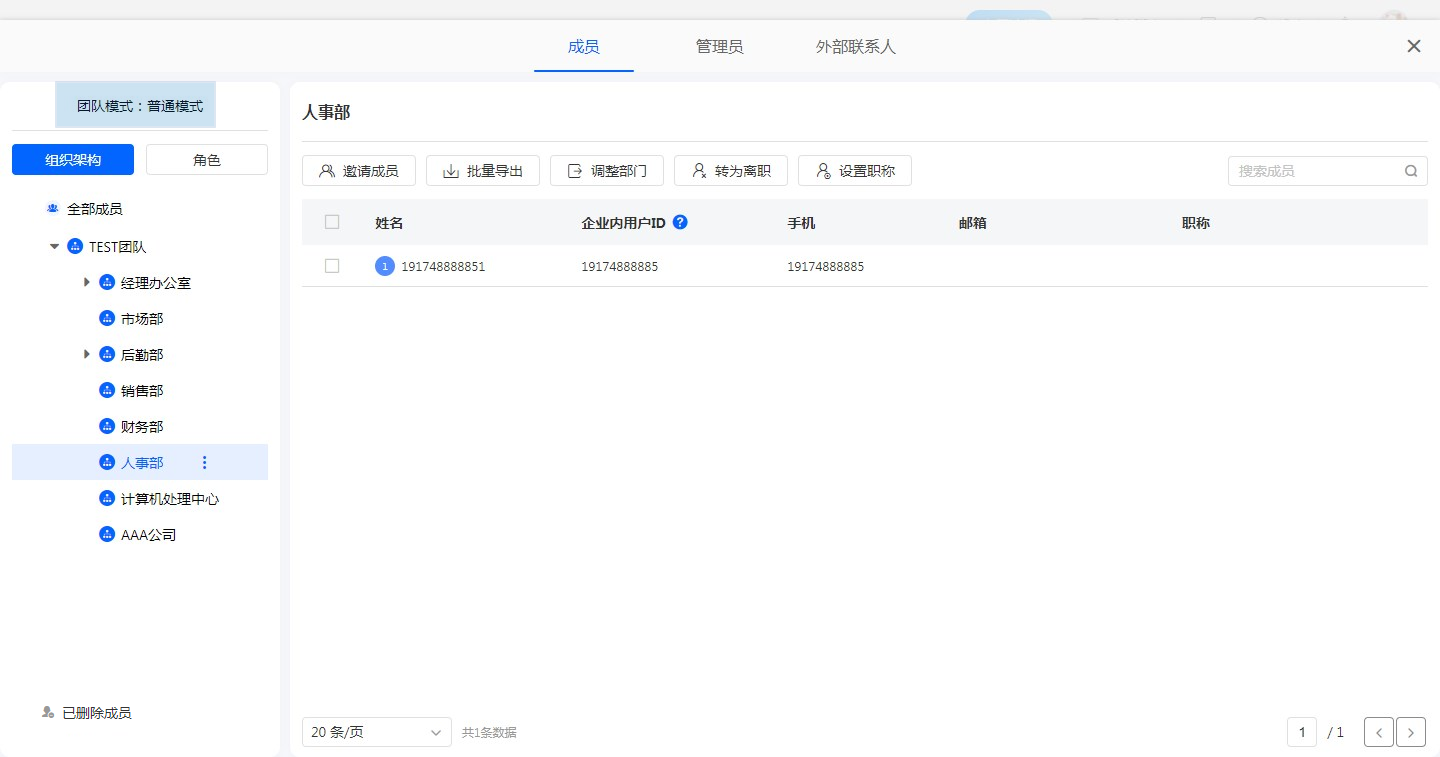Image resolution: width=1440 pixels, height=757 pixels.
Task: Click the help icon beside 企业内用户ID
Action: (x=680, y=222)
